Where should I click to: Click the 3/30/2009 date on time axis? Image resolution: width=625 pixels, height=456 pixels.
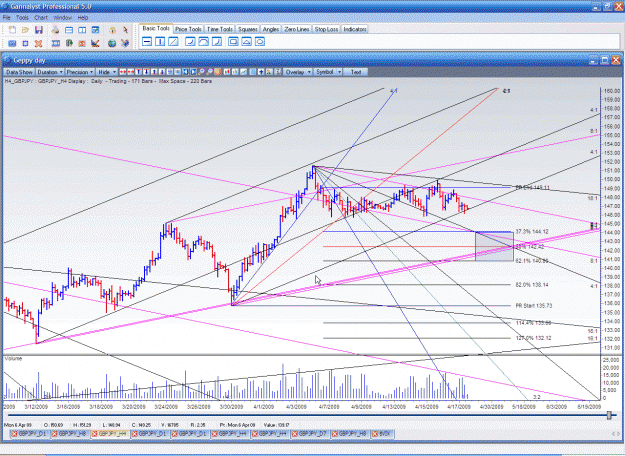point(231,407)
